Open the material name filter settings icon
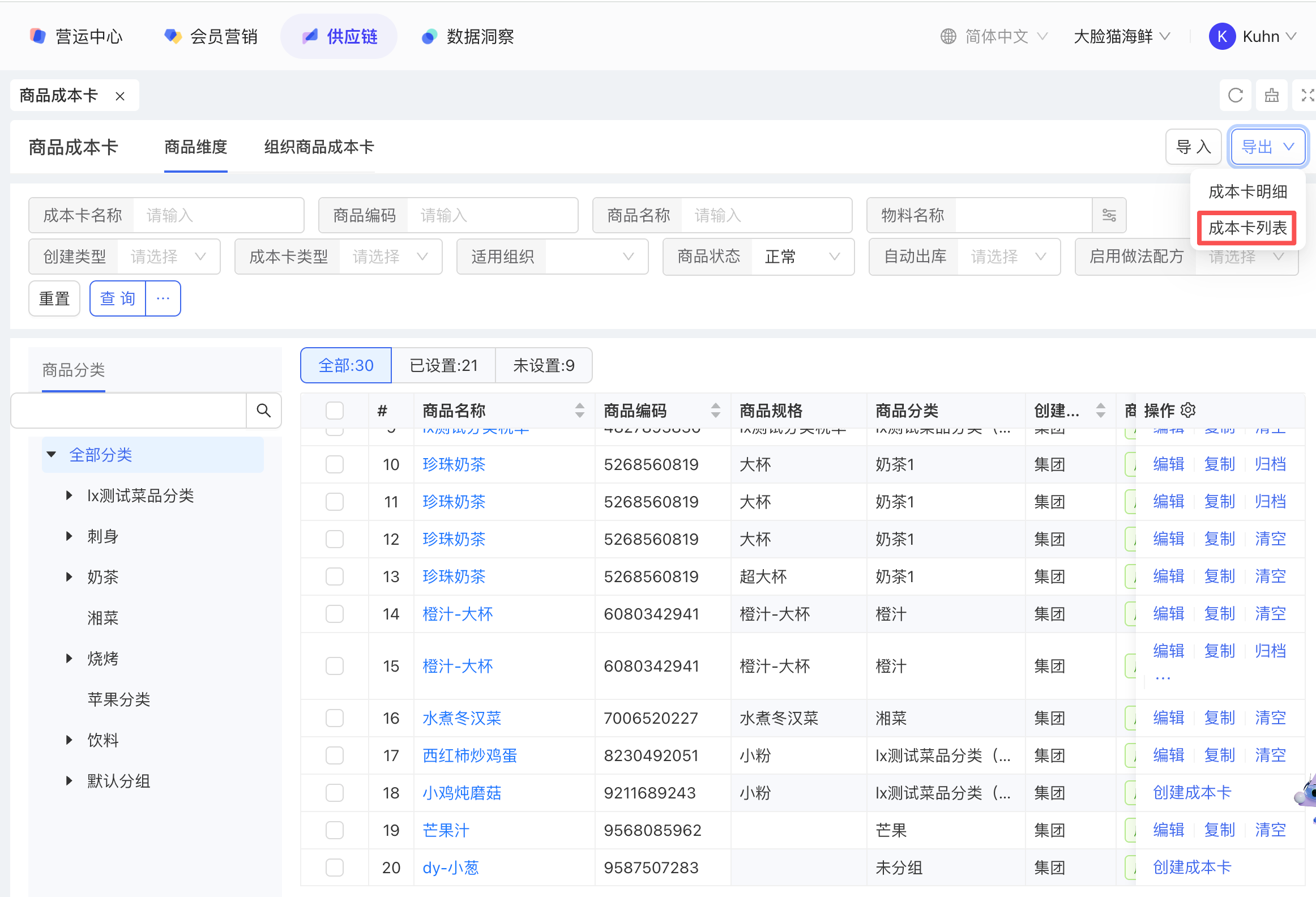Viewport: 1316px width, 897px height. point(1109,215)
